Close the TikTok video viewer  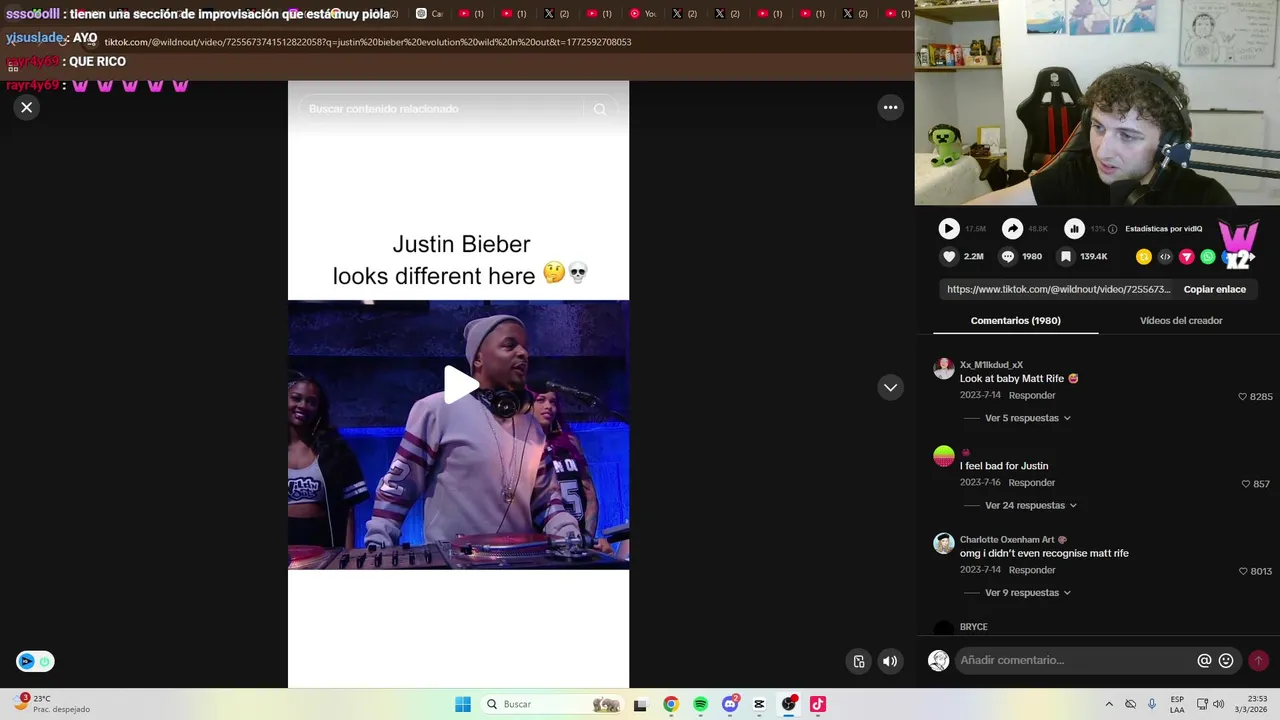(27, 107)
